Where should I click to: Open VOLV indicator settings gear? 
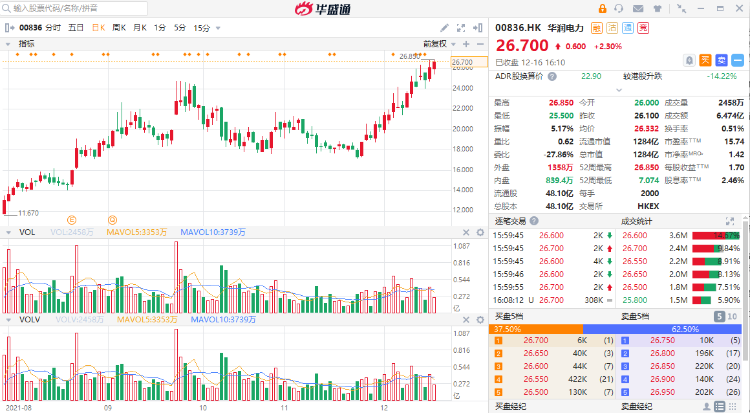coord(480,320)
